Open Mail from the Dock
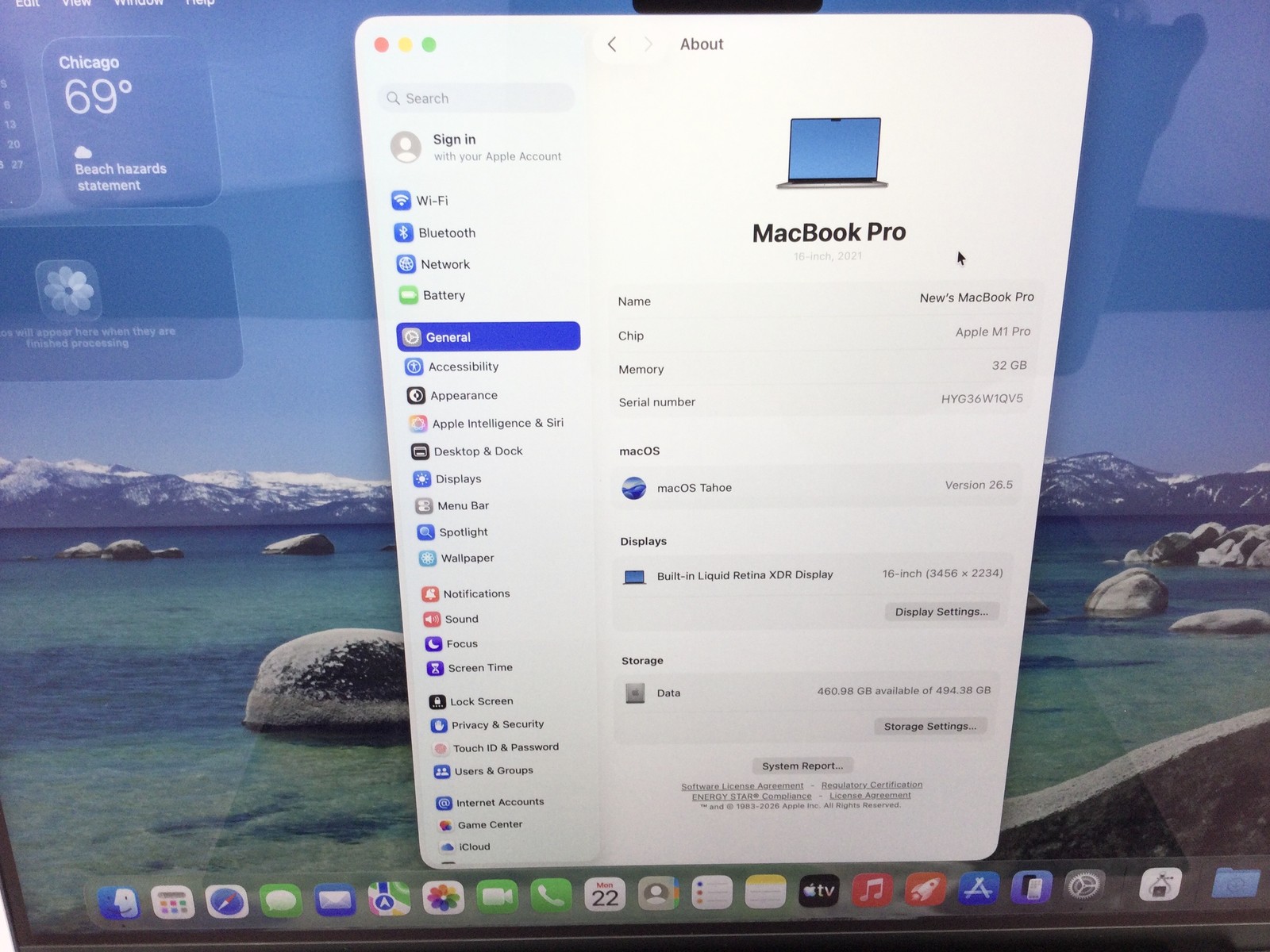 pos(334,900)
